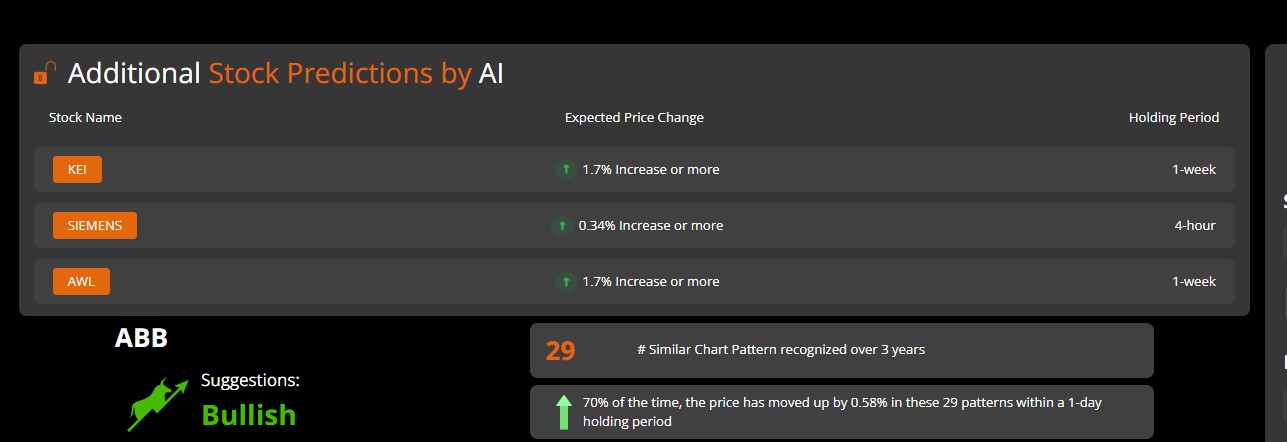Click the Additional Stock Predictions by AI heading
The image size is (1287, 442).
coord(285,73)
